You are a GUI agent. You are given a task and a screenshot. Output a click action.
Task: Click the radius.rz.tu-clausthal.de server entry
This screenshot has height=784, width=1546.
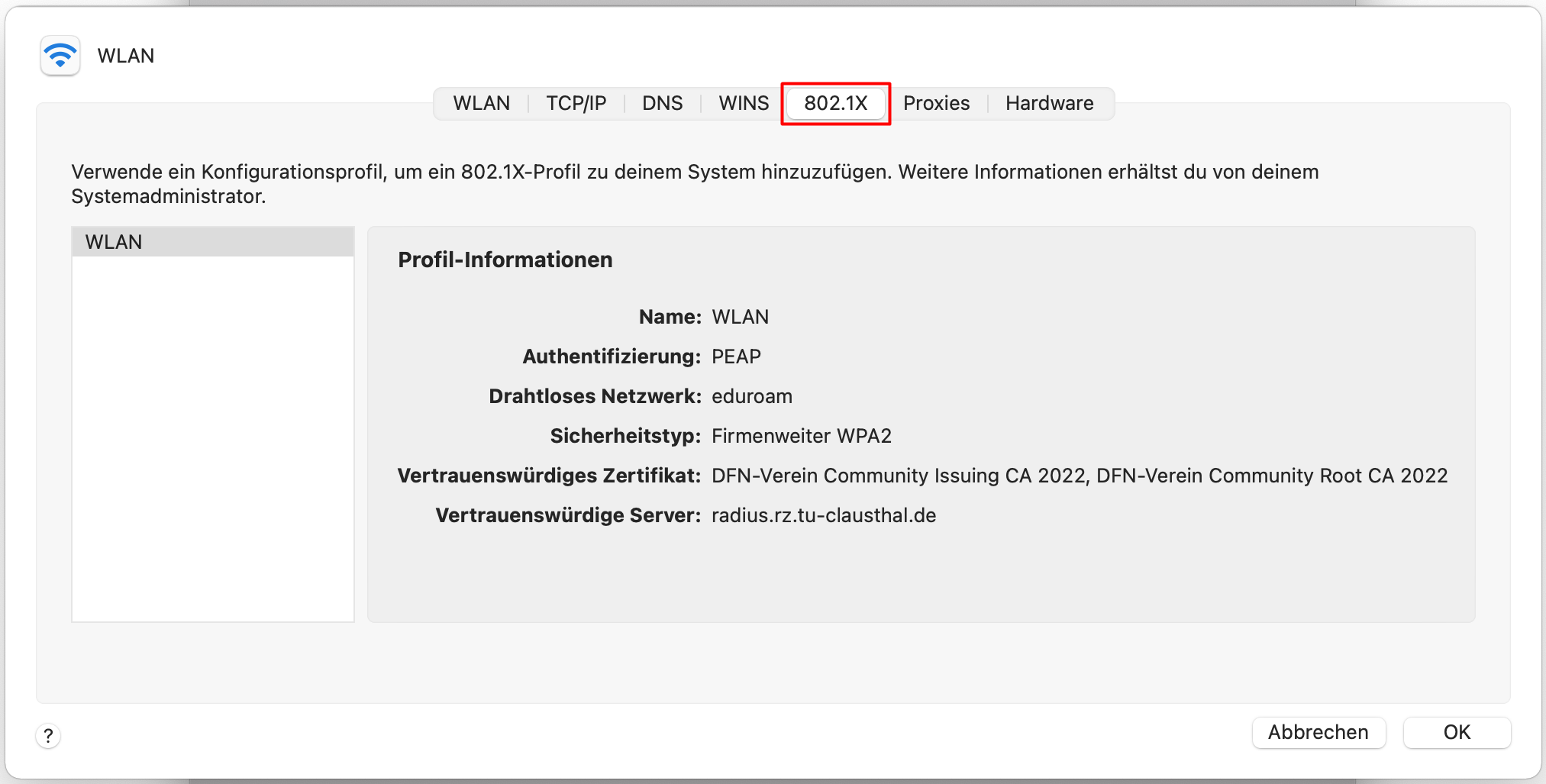[x=823, y=515]
